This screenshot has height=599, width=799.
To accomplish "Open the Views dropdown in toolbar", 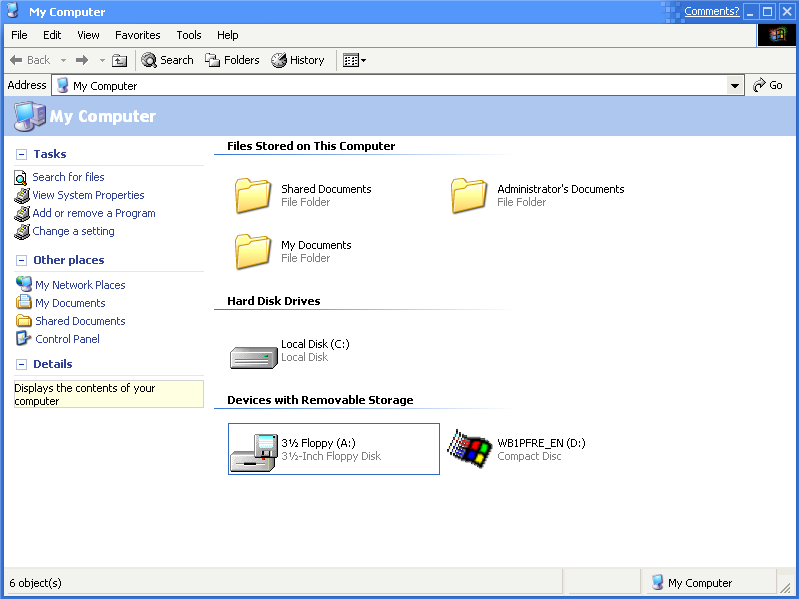I will click(354, 60).
